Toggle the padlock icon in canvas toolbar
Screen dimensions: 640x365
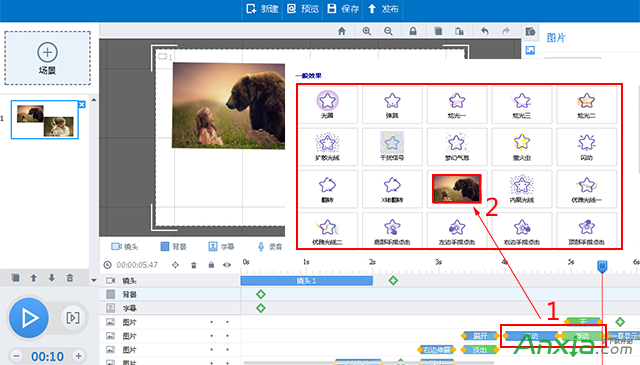tap(413, 31)
